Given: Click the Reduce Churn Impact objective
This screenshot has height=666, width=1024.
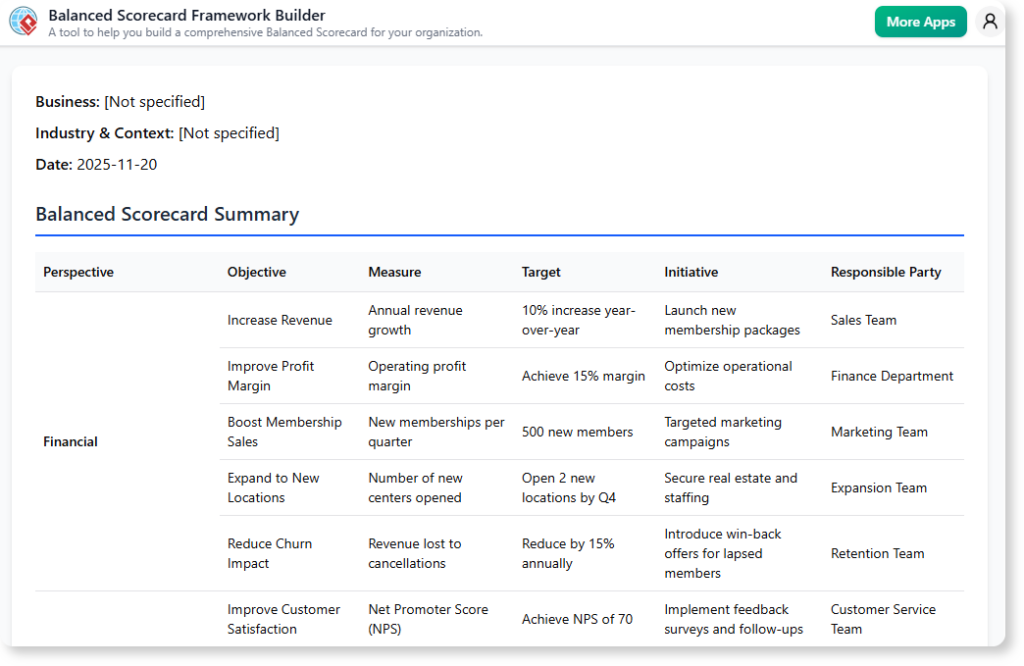Looking at the screenshot, I should click(x=269, y=553).
